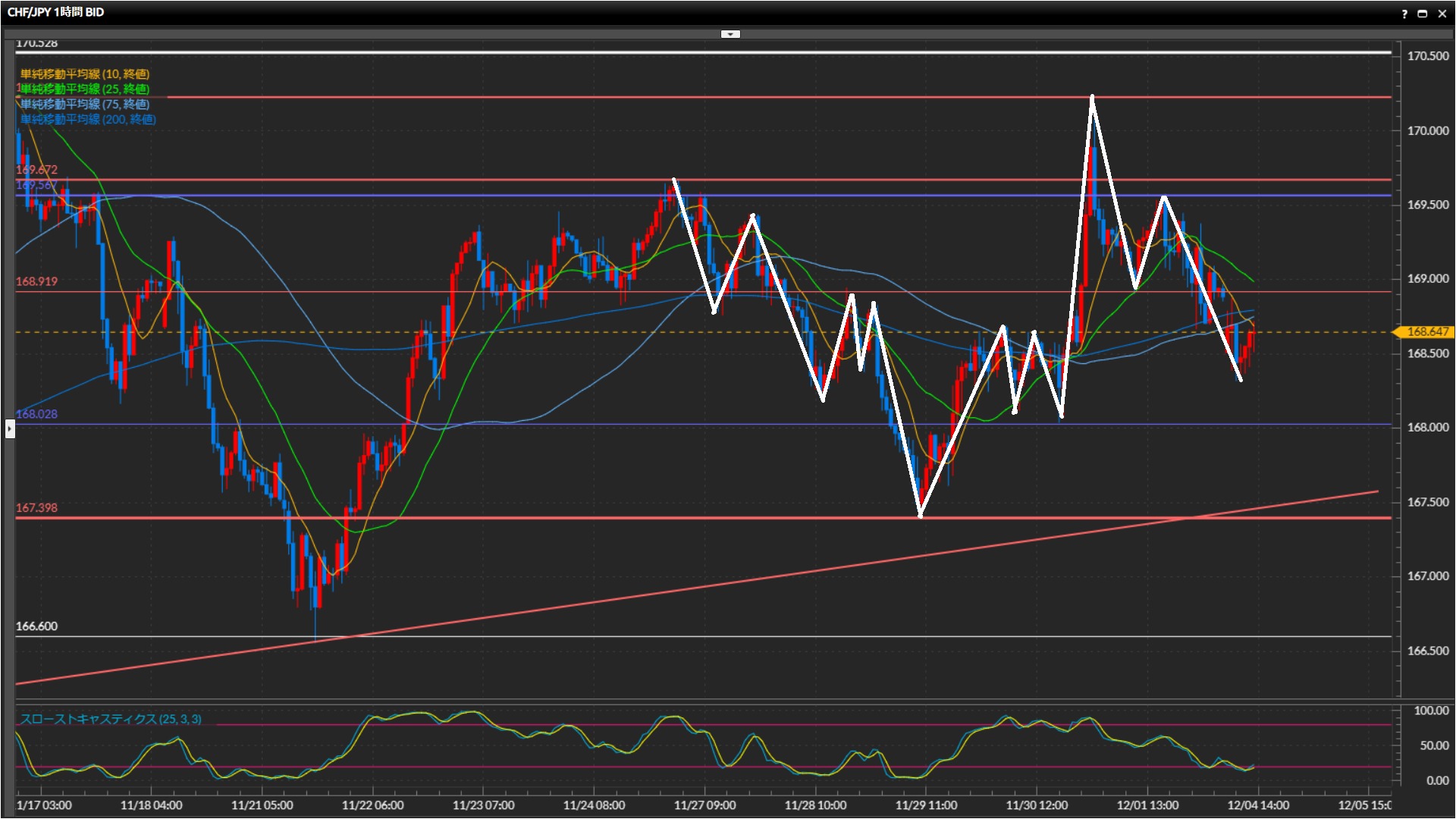Viewport: 1456px width, 819px height.
Task: Click the CHF/JPY 1時間 BID title
Action: [55, 12]
